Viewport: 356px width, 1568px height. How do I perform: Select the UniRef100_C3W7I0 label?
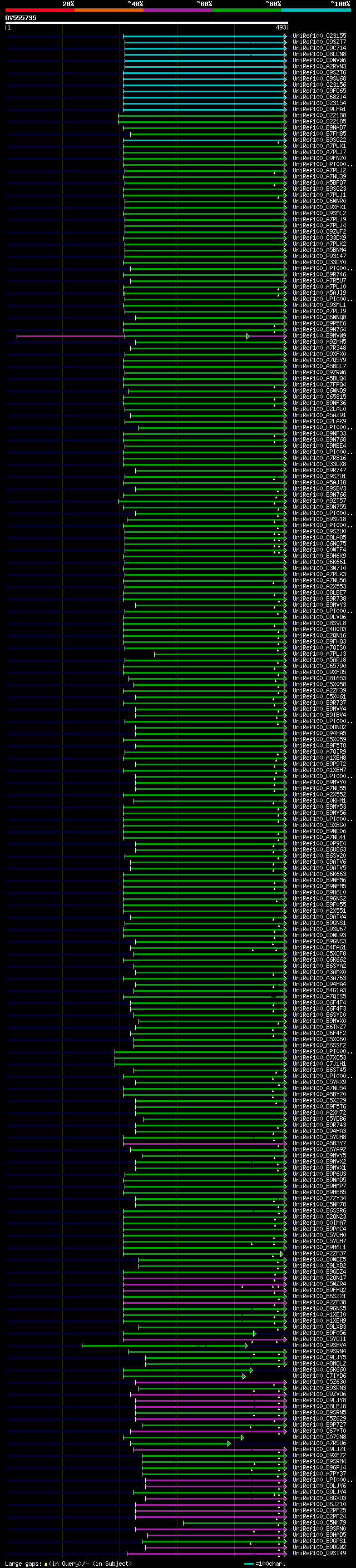(319, 568)
